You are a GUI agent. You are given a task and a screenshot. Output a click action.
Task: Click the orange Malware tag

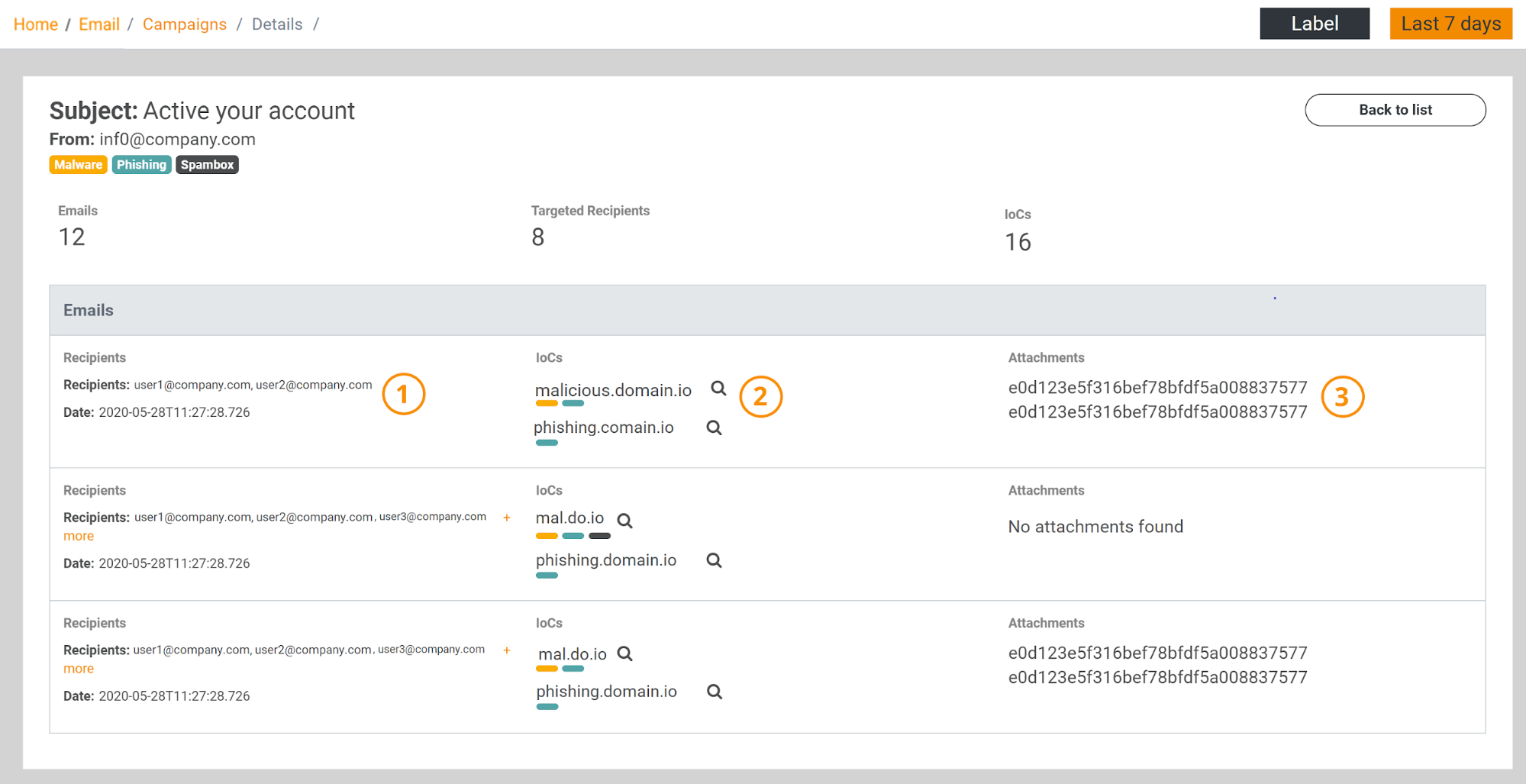(x=78, y=165)
